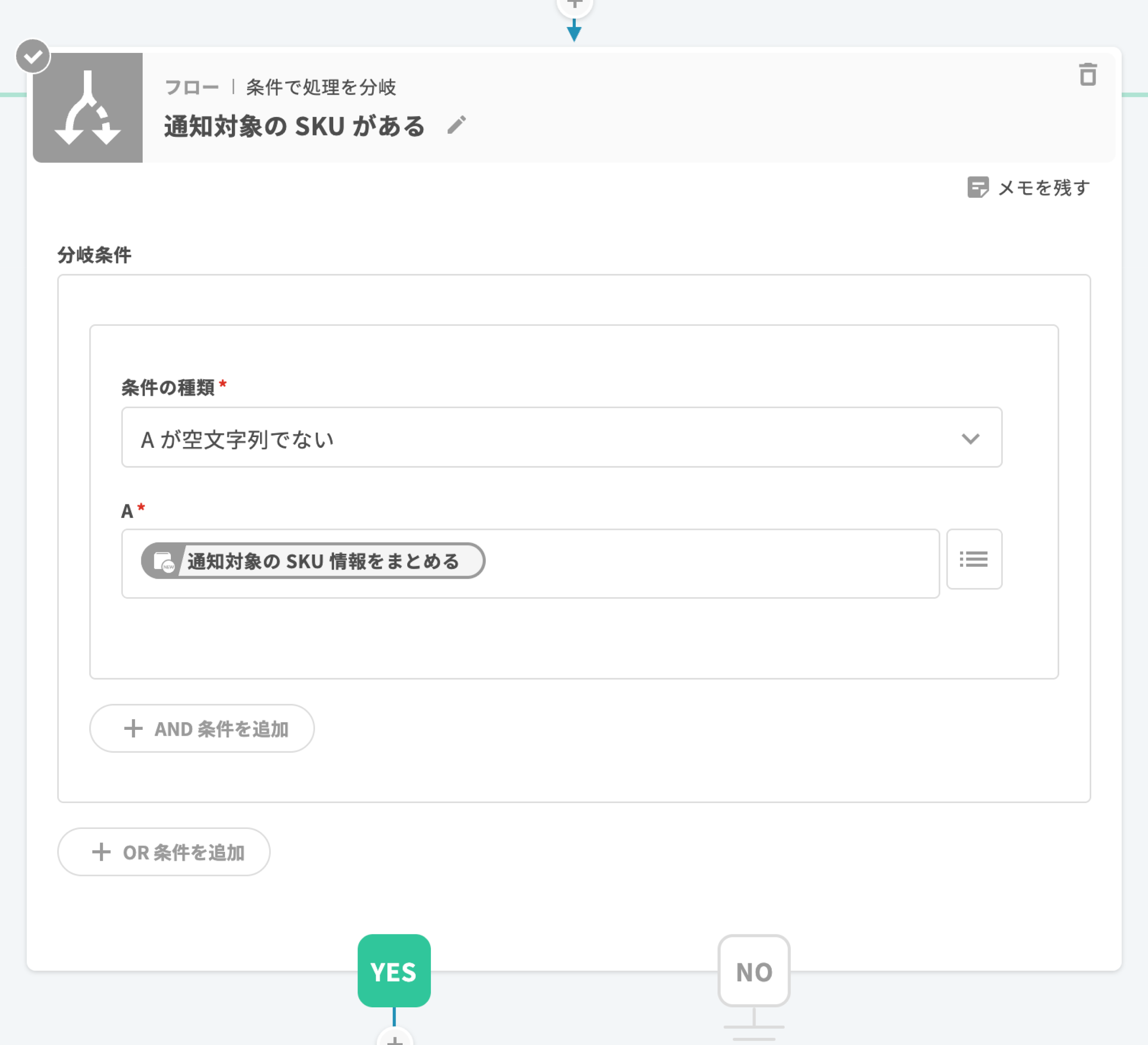Screen dimensions: 1148x1045
Task: Open the variable list icon beside field A
Action: [x=974, y=559]
